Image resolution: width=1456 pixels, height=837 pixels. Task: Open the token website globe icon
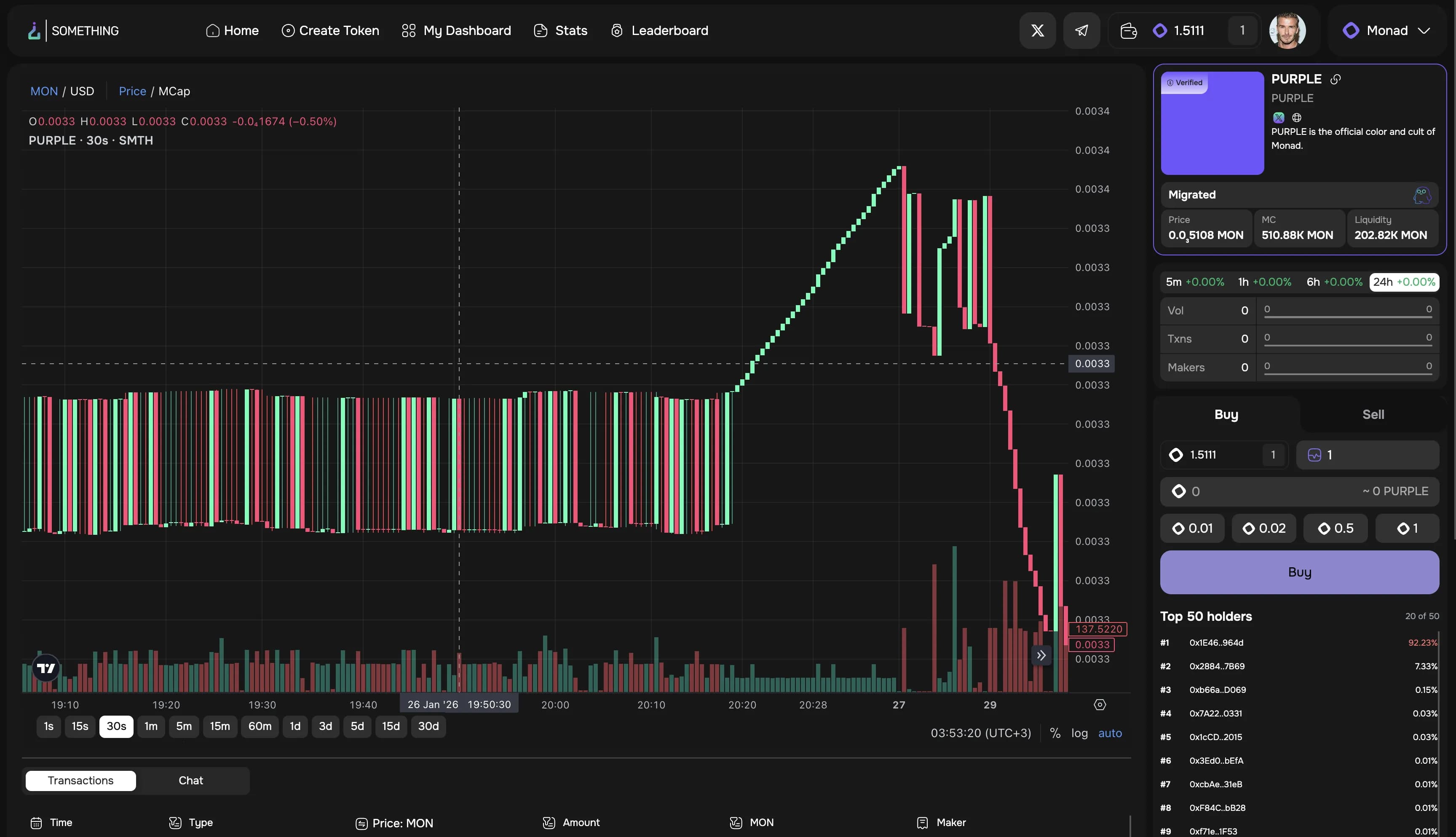click(x=1296, y=117)
